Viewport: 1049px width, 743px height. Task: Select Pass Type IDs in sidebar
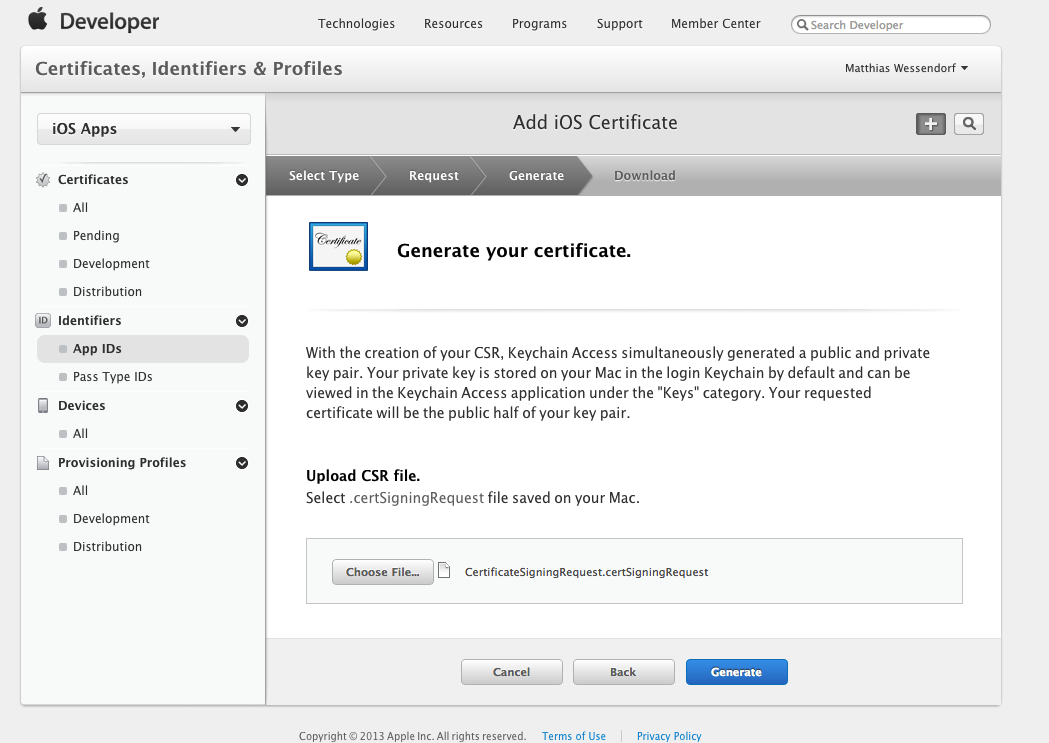112,377
